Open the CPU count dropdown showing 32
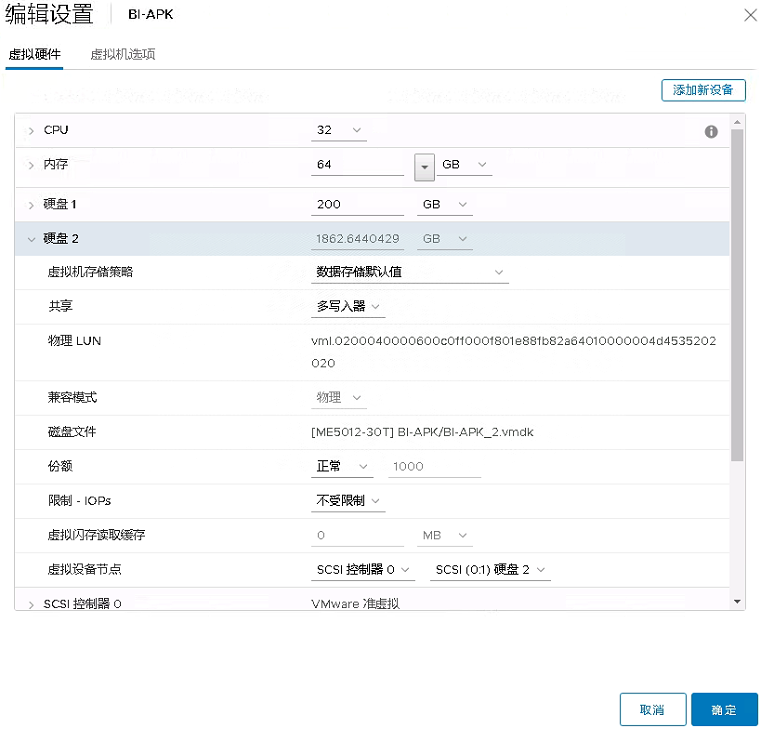The image size is (759, 736). click(338, 131)
